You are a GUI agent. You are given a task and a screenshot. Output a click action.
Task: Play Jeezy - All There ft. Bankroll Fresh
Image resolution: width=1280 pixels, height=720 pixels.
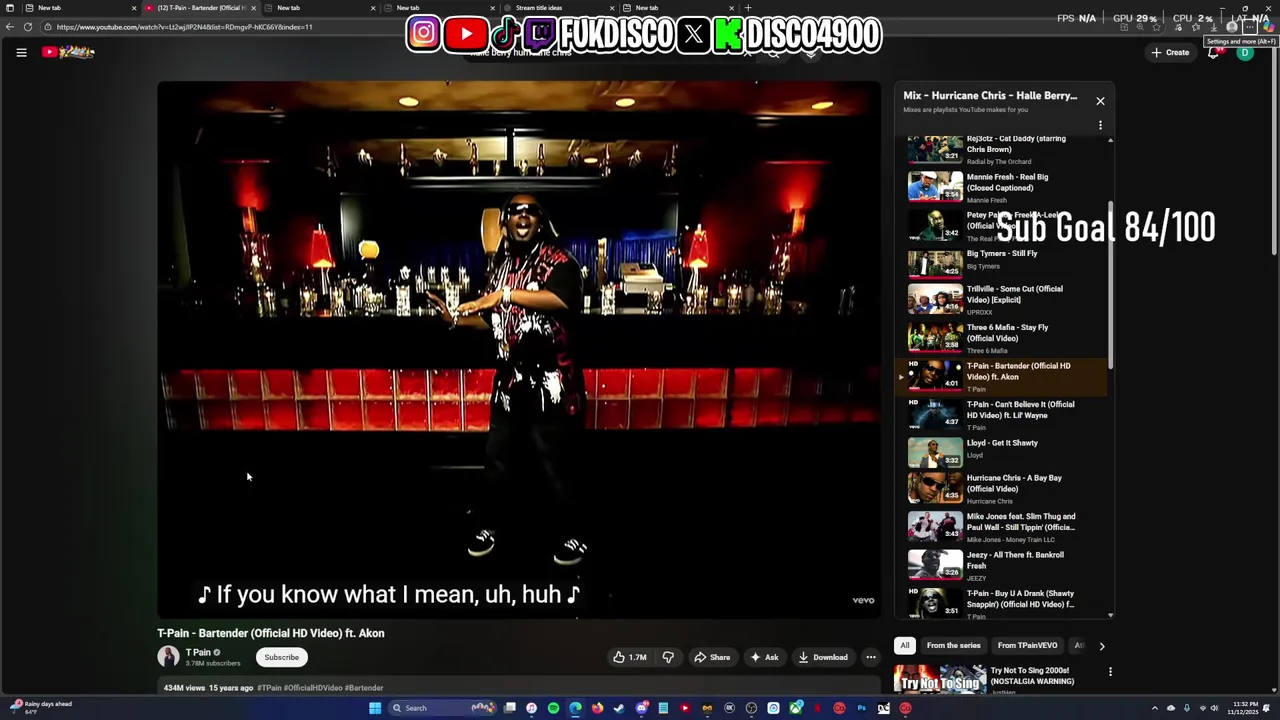(1000, 565)
